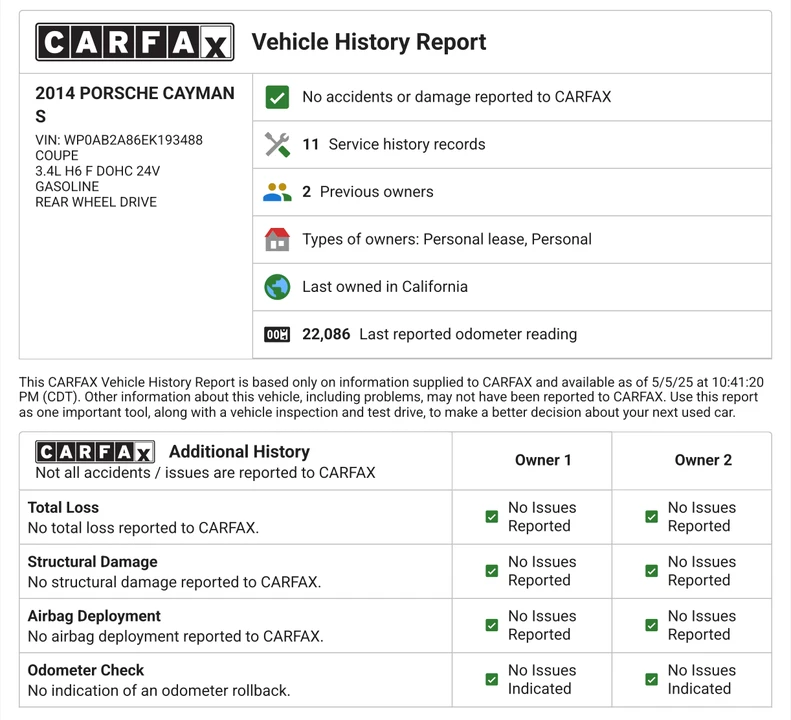Click Owner 2 No Issues Indicated for Odometer Check
This screenshot has width=791, height=720.
pos(702,679)
